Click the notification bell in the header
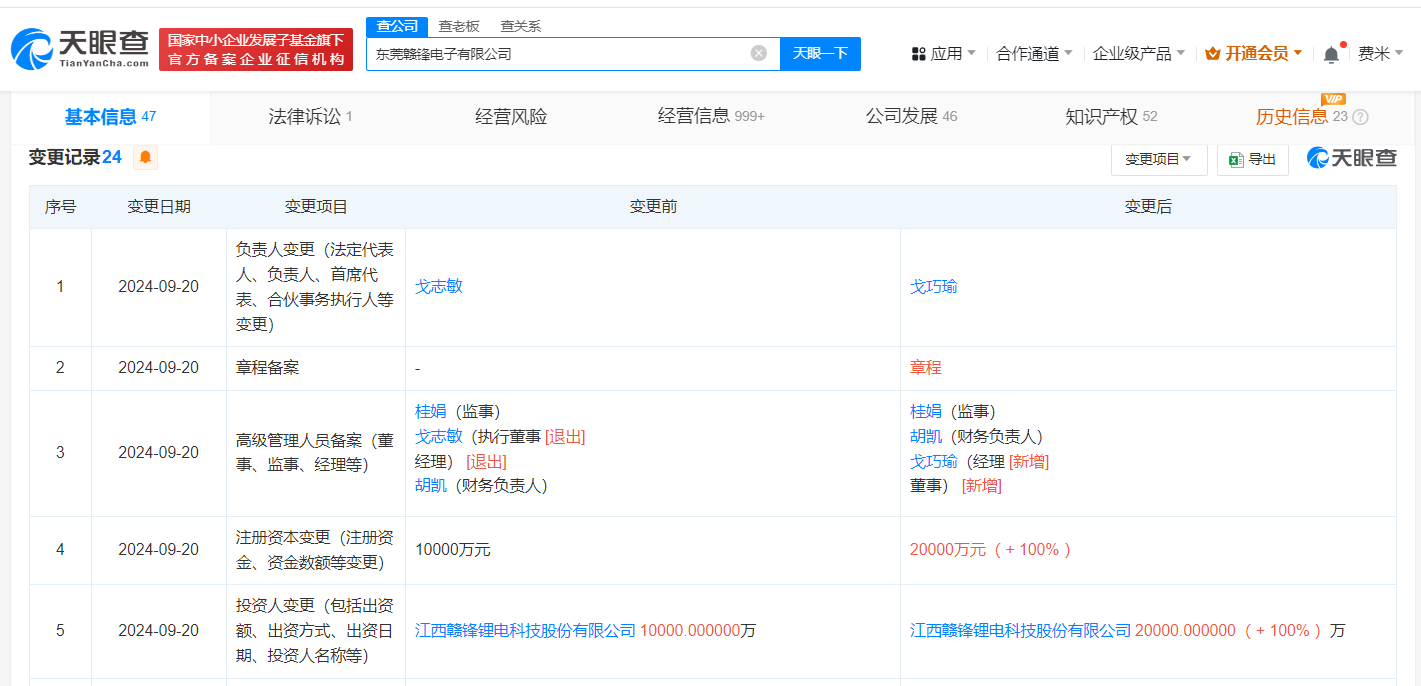The width and height of the screenshot is (1421, 686). click(x=1331, y=54)
